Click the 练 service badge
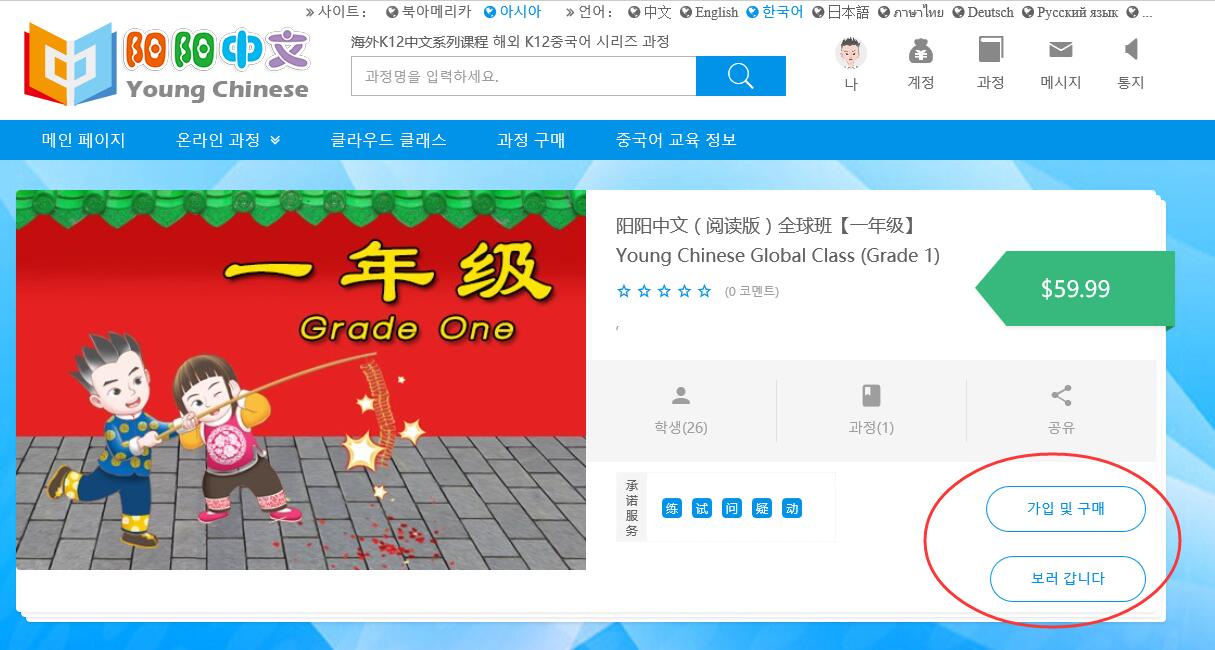Image resolution: width=1215 pixels, height=650 pixels. pyautogui.click(x=672, y=508)
